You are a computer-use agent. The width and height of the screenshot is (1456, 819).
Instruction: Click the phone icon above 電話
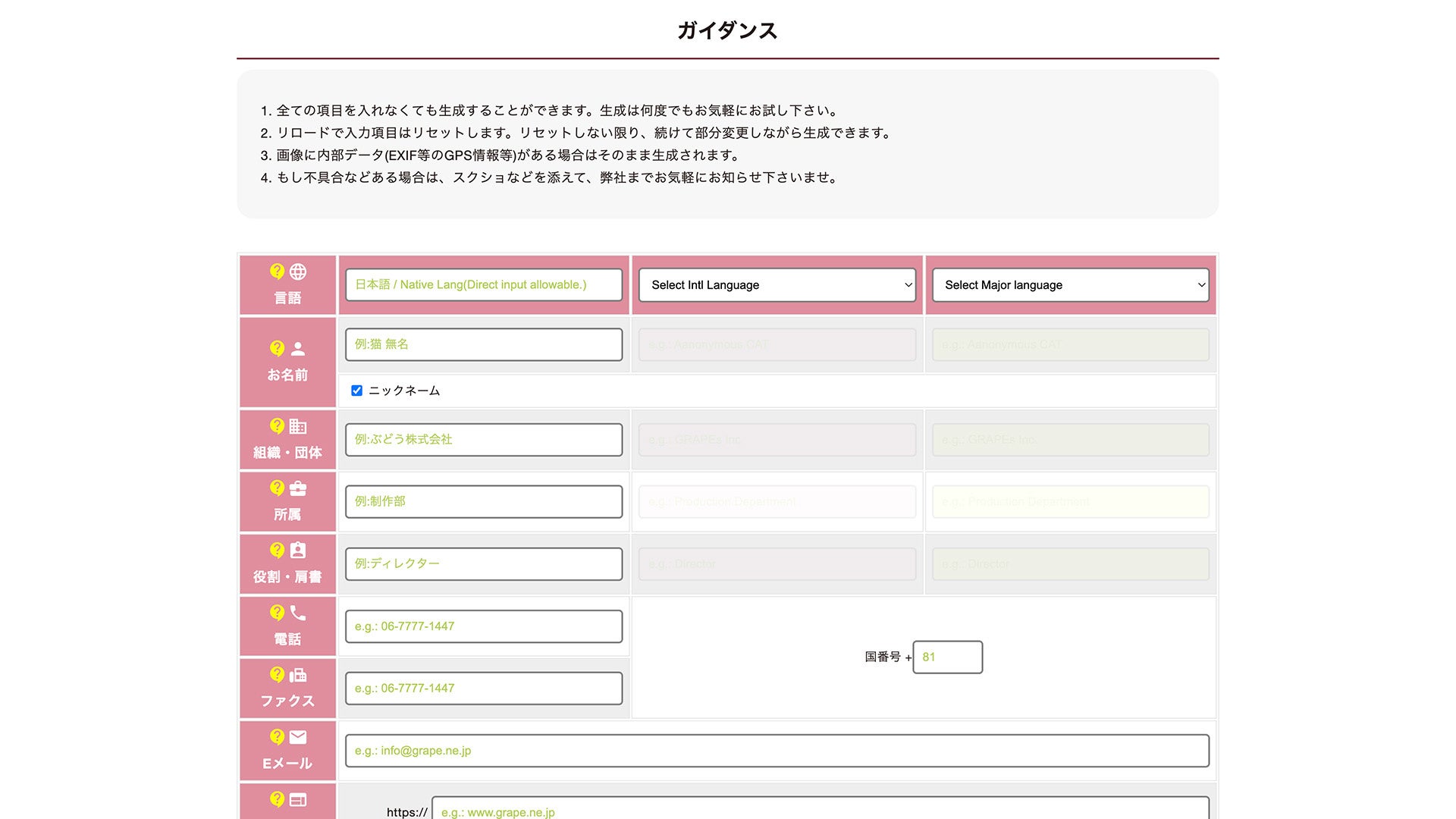(298, 613)
